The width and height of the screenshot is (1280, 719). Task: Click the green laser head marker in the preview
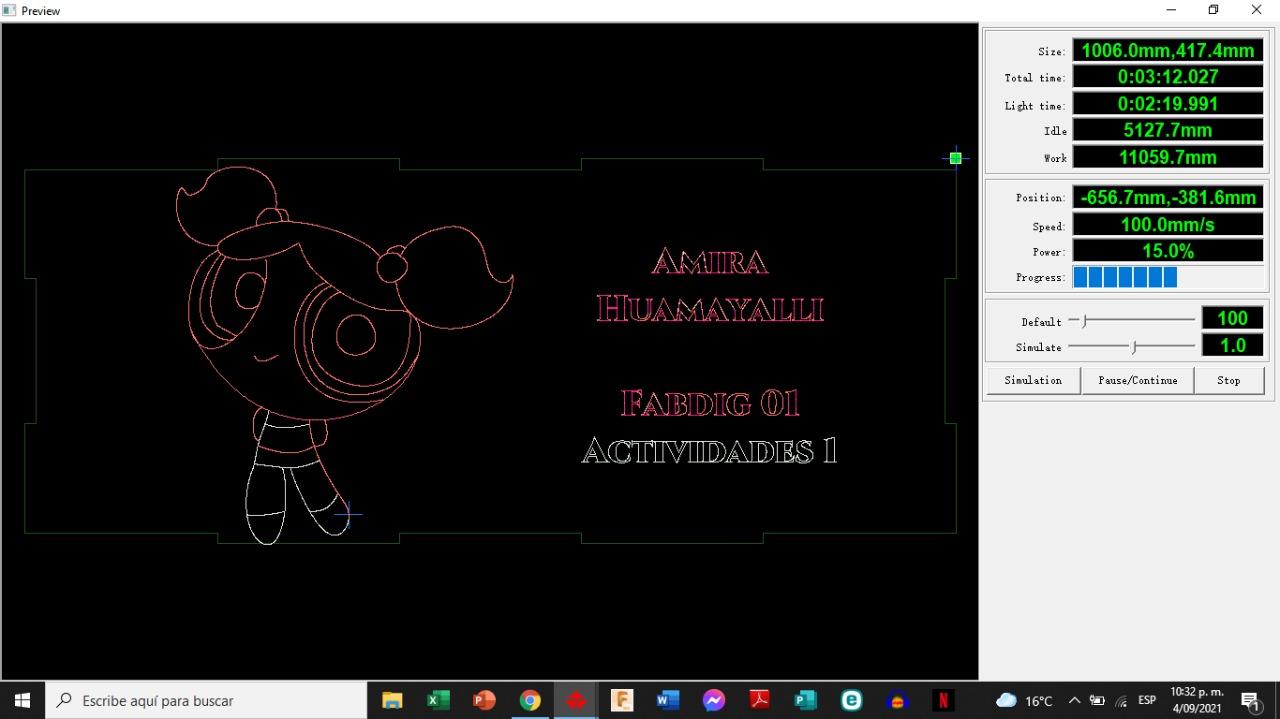coord(956,158)
